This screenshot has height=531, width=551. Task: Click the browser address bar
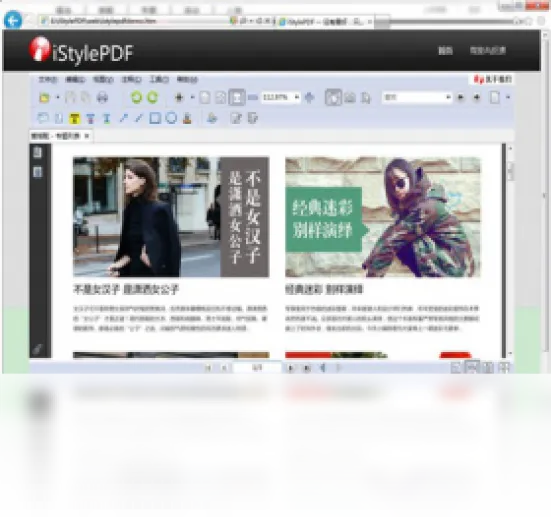135,21
